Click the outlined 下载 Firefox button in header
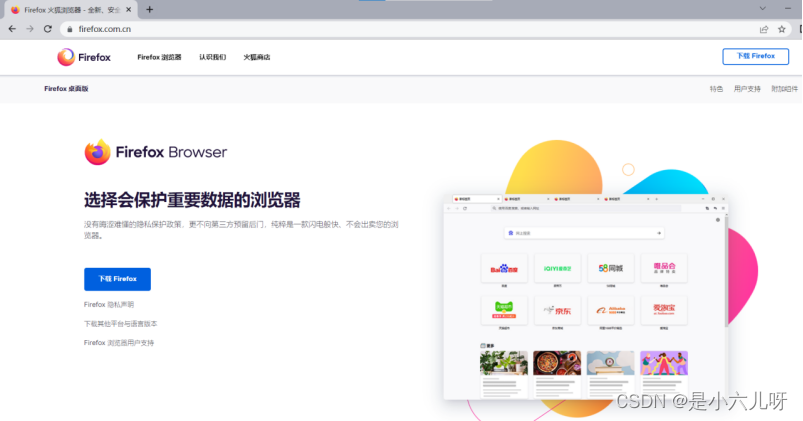 [755, 56]
